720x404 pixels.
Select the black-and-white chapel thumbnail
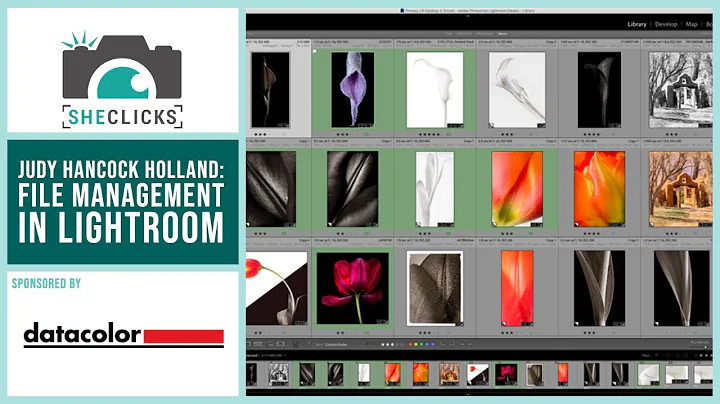pos(681,90)
